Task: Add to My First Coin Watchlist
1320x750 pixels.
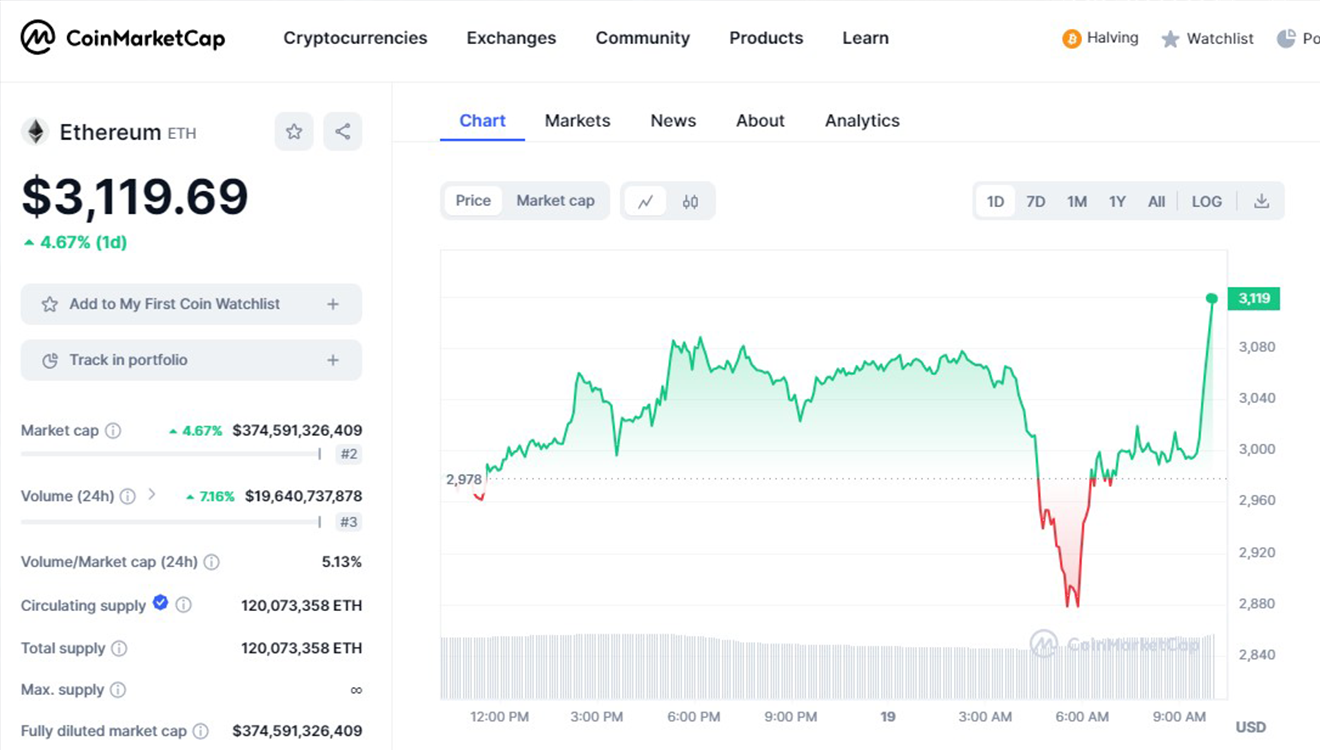Action: click(x=191, y=304)
